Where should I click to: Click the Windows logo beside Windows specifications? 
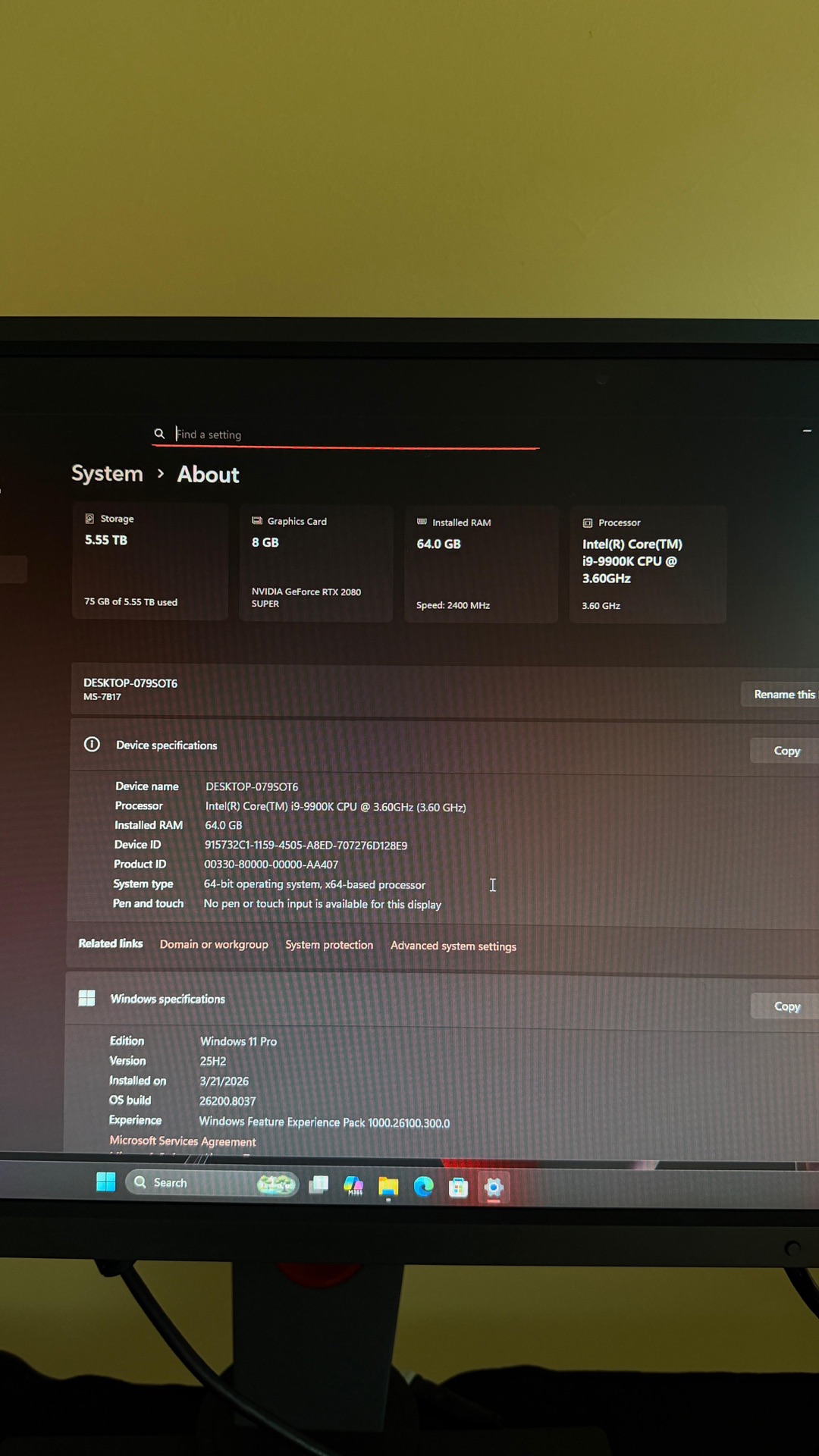[x=87, y=998]
